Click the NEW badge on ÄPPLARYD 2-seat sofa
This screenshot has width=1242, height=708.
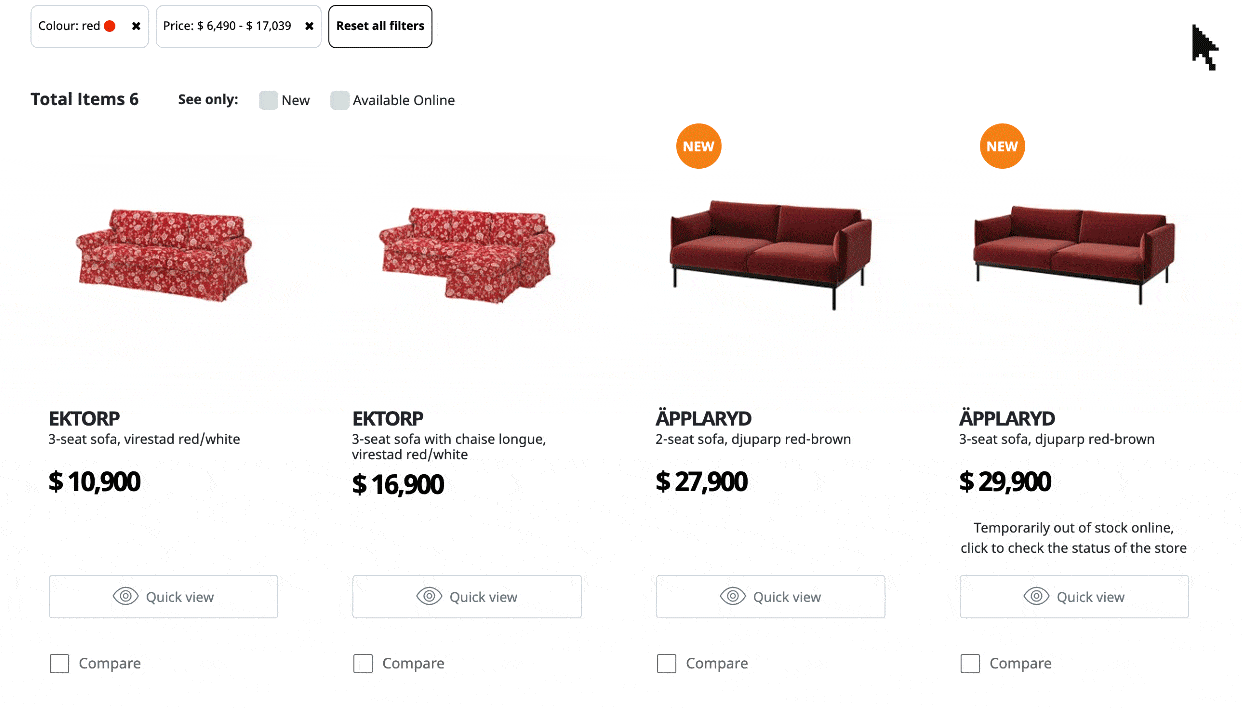click(x=698, y=146)
